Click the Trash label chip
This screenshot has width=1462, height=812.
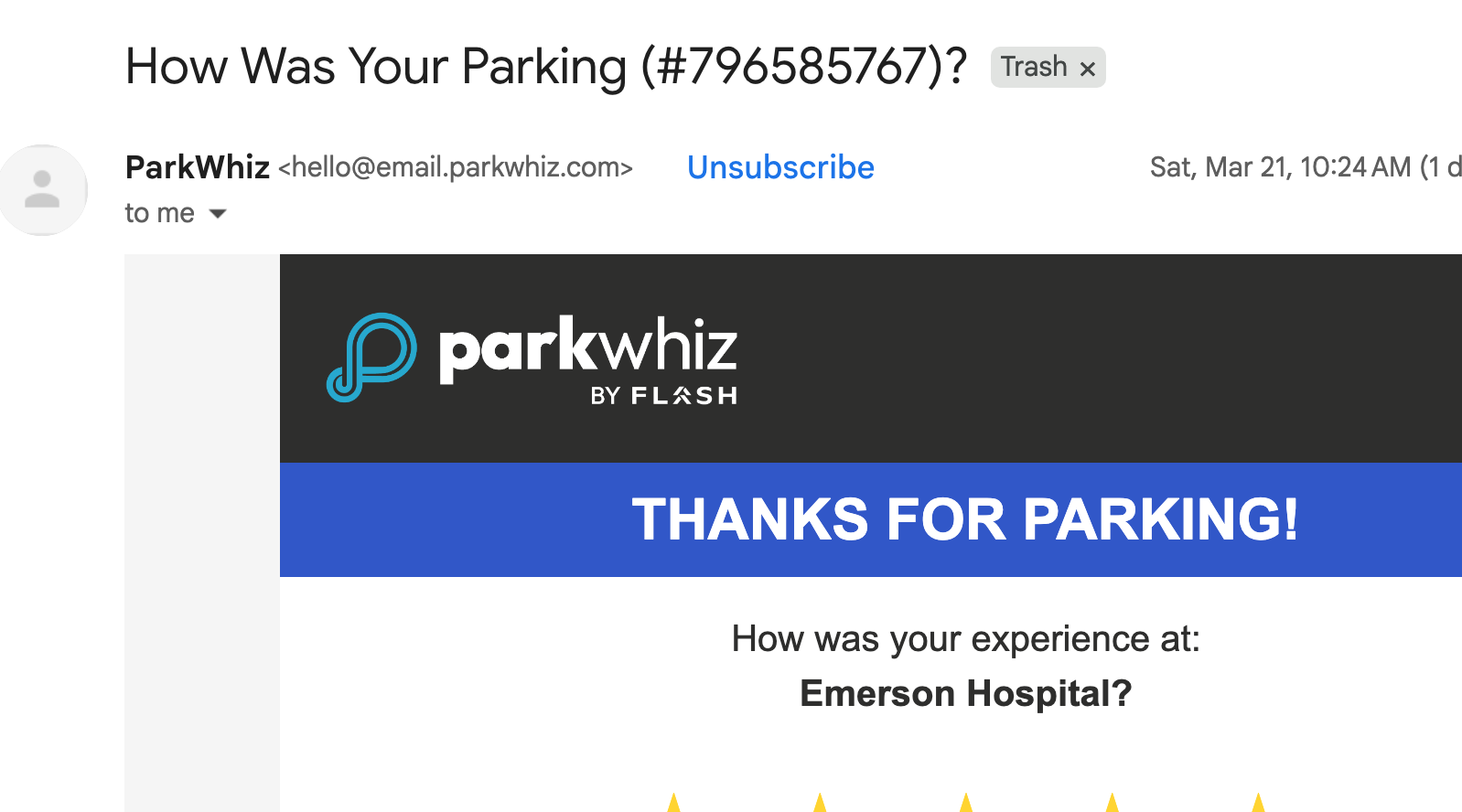coord(1034,68)
